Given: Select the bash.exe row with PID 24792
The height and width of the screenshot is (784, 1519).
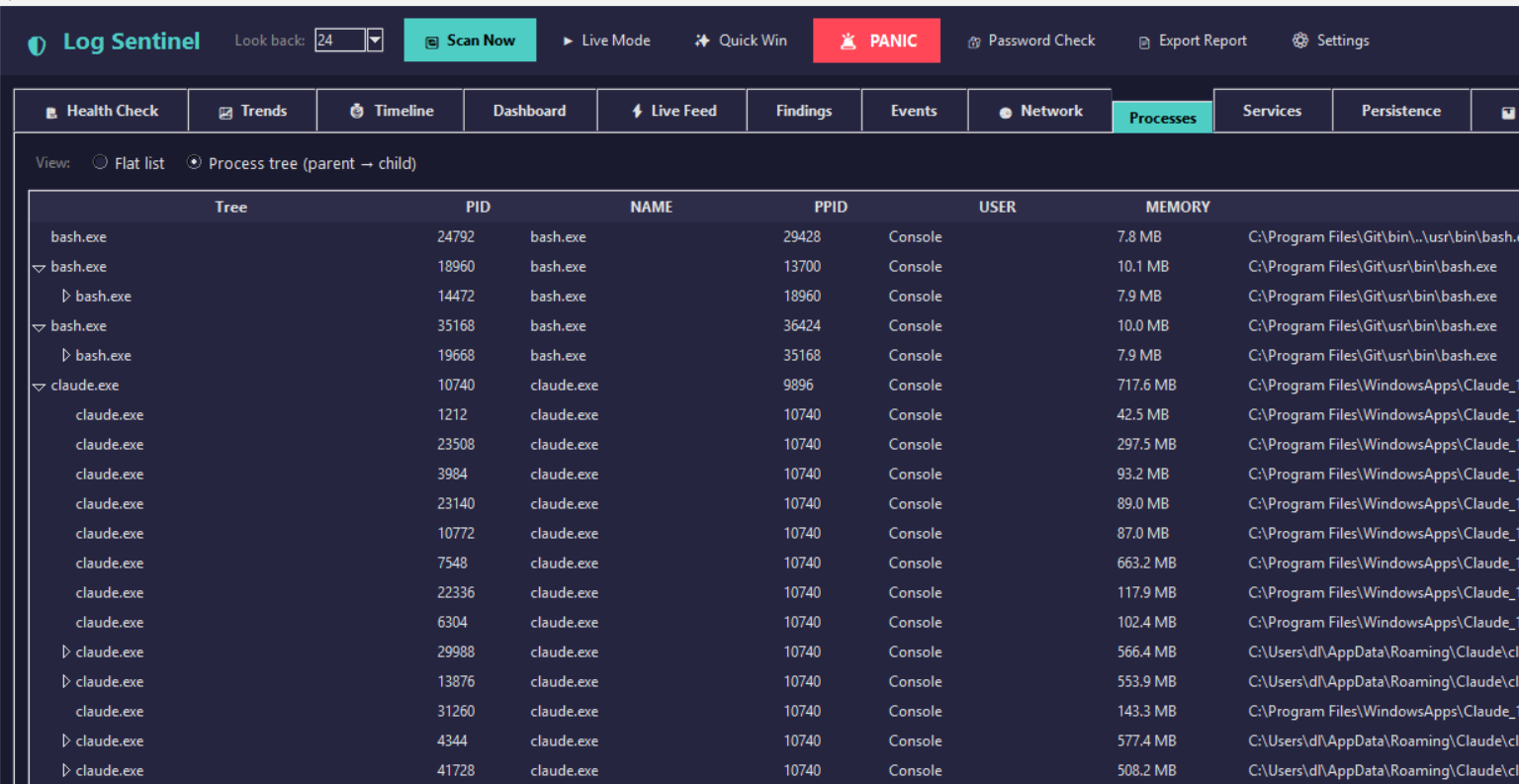Looking at the screenshot, I should 773,236.
